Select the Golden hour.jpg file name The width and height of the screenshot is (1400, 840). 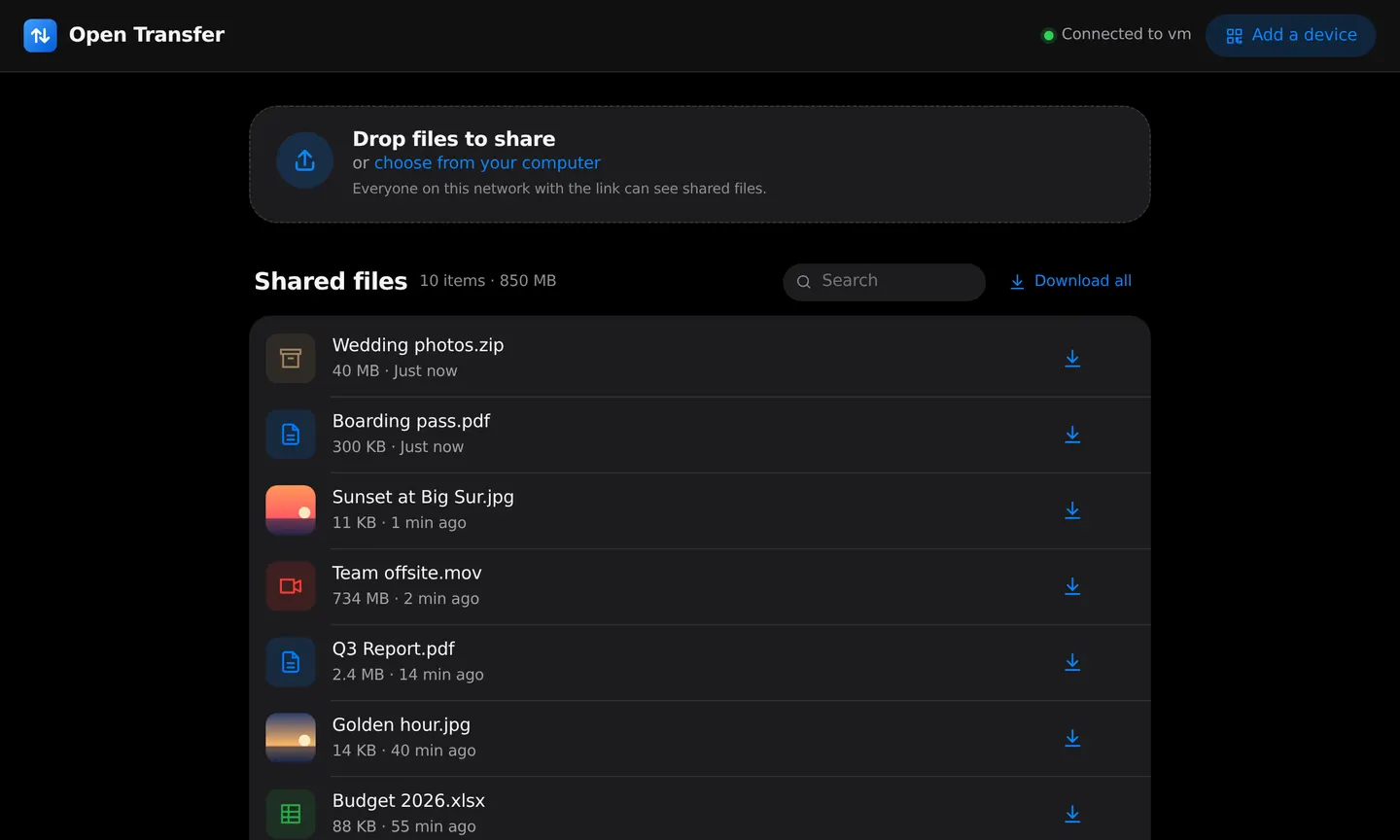click(x=402, y=724)
